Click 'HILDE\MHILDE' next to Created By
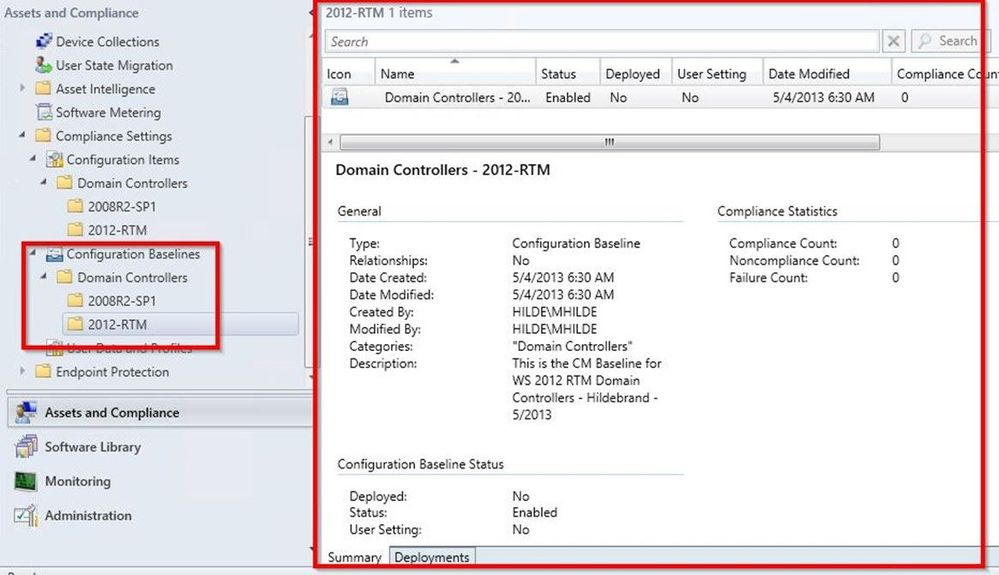999x575 pixels. (x=554, y=312)
